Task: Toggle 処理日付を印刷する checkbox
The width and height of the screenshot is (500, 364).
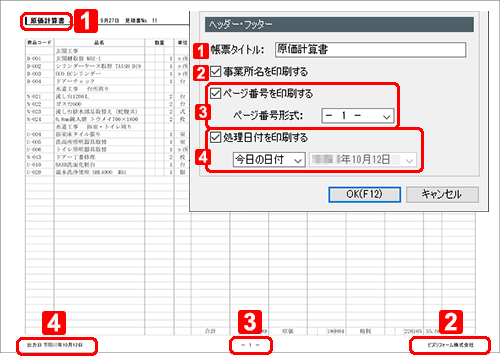Action: (x=216, y=137)
